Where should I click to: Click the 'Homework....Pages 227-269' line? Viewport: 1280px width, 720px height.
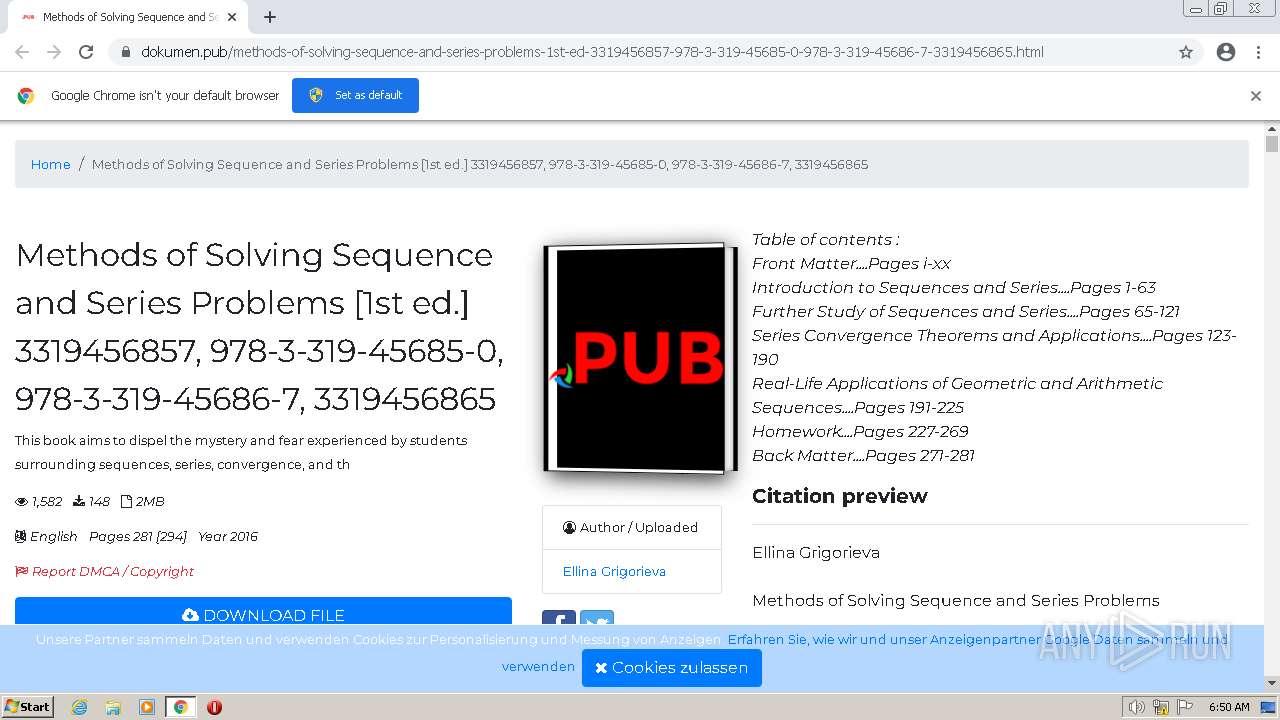click(x=860, y=431)
